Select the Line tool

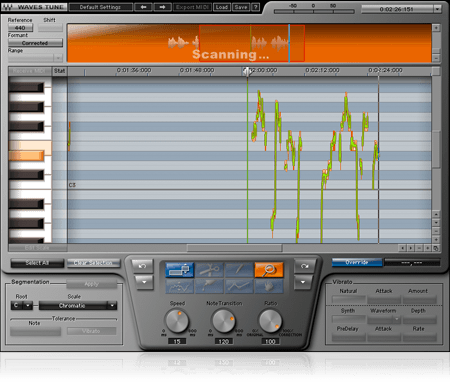(x=239, y=286)
